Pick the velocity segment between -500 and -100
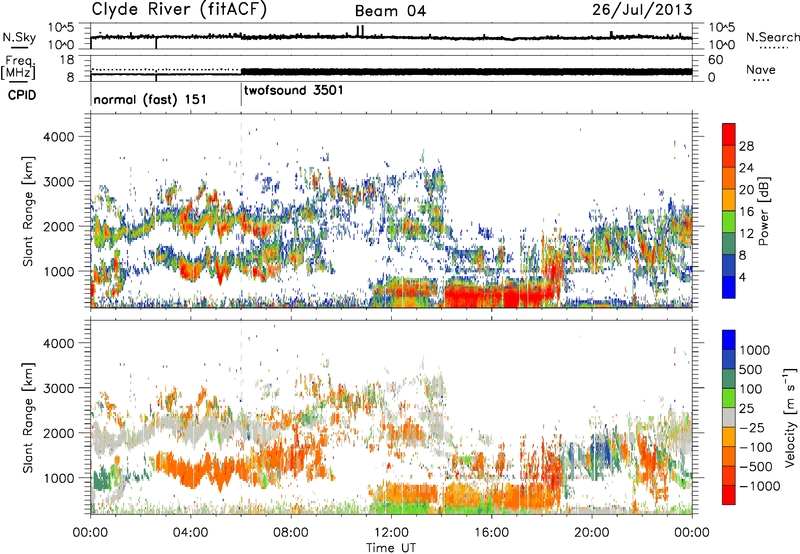Image resolution: width=800 pixels, height=554 pixels. (x=729, y=457)
